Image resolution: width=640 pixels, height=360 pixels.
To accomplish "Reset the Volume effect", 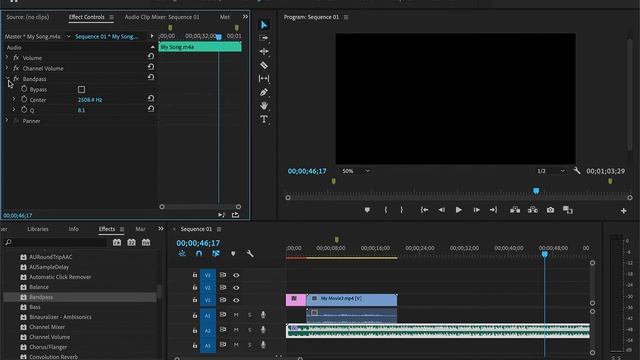I will 151,56.
